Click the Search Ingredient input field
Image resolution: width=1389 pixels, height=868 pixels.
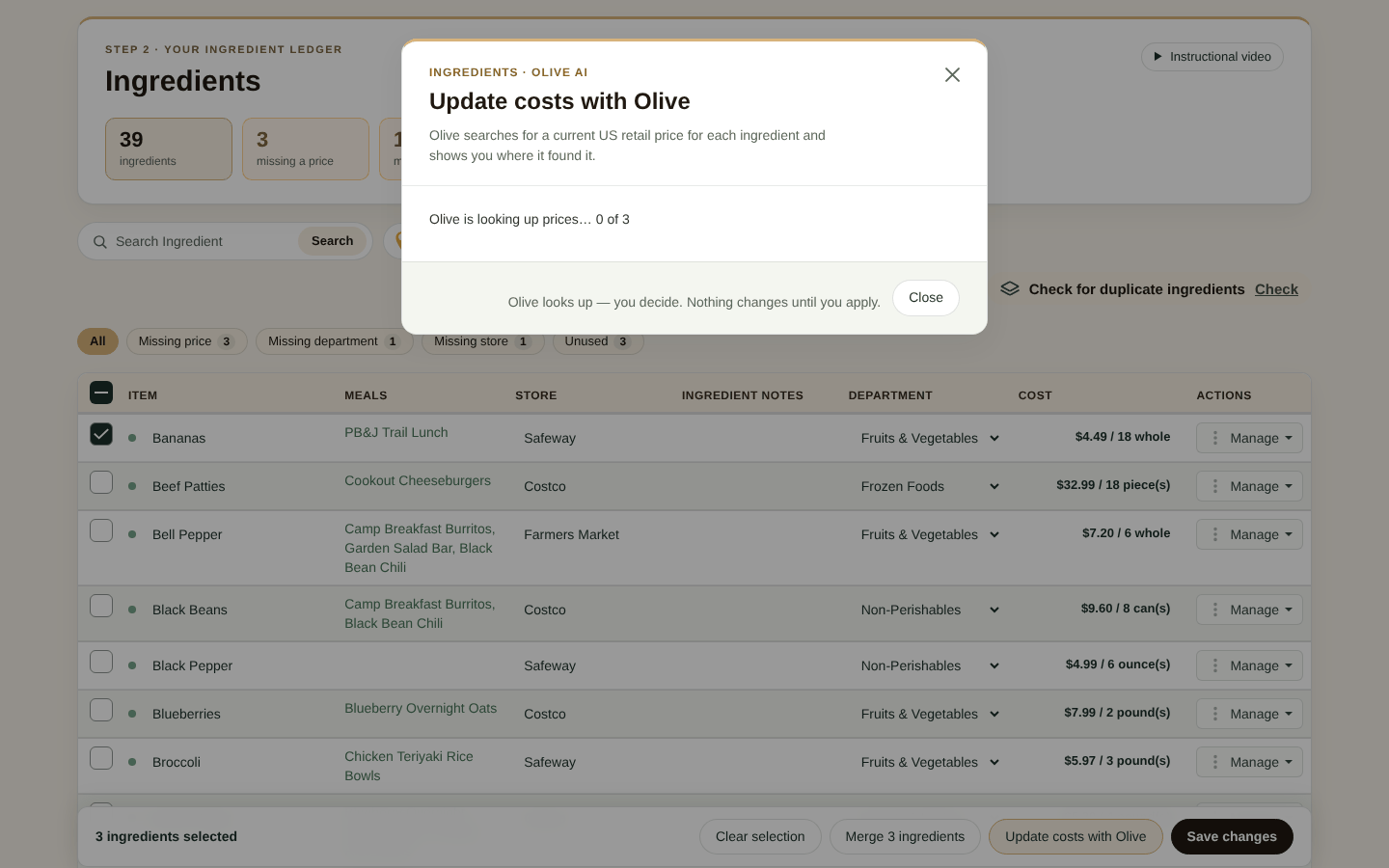coord(203,241)
